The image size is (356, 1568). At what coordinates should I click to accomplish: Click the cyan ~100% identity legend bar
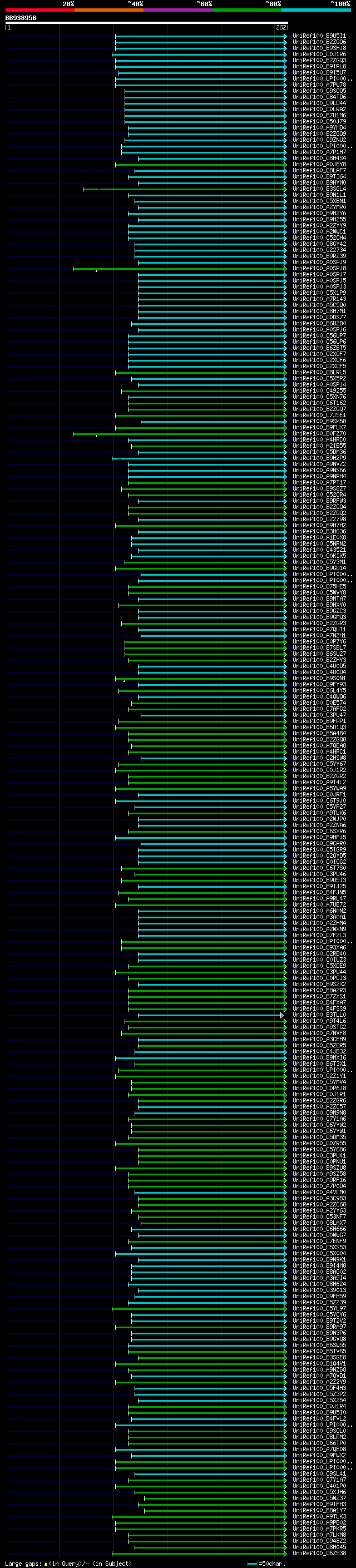pyautogui.click(x=317, y=10)
